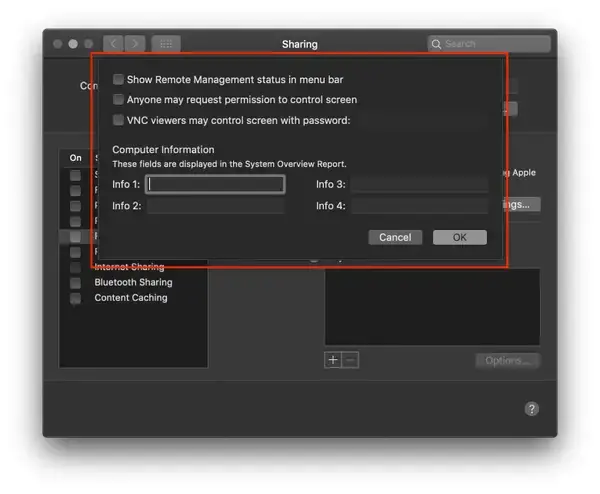
Task: Click the On column header
Action: (x=75, y=158)
